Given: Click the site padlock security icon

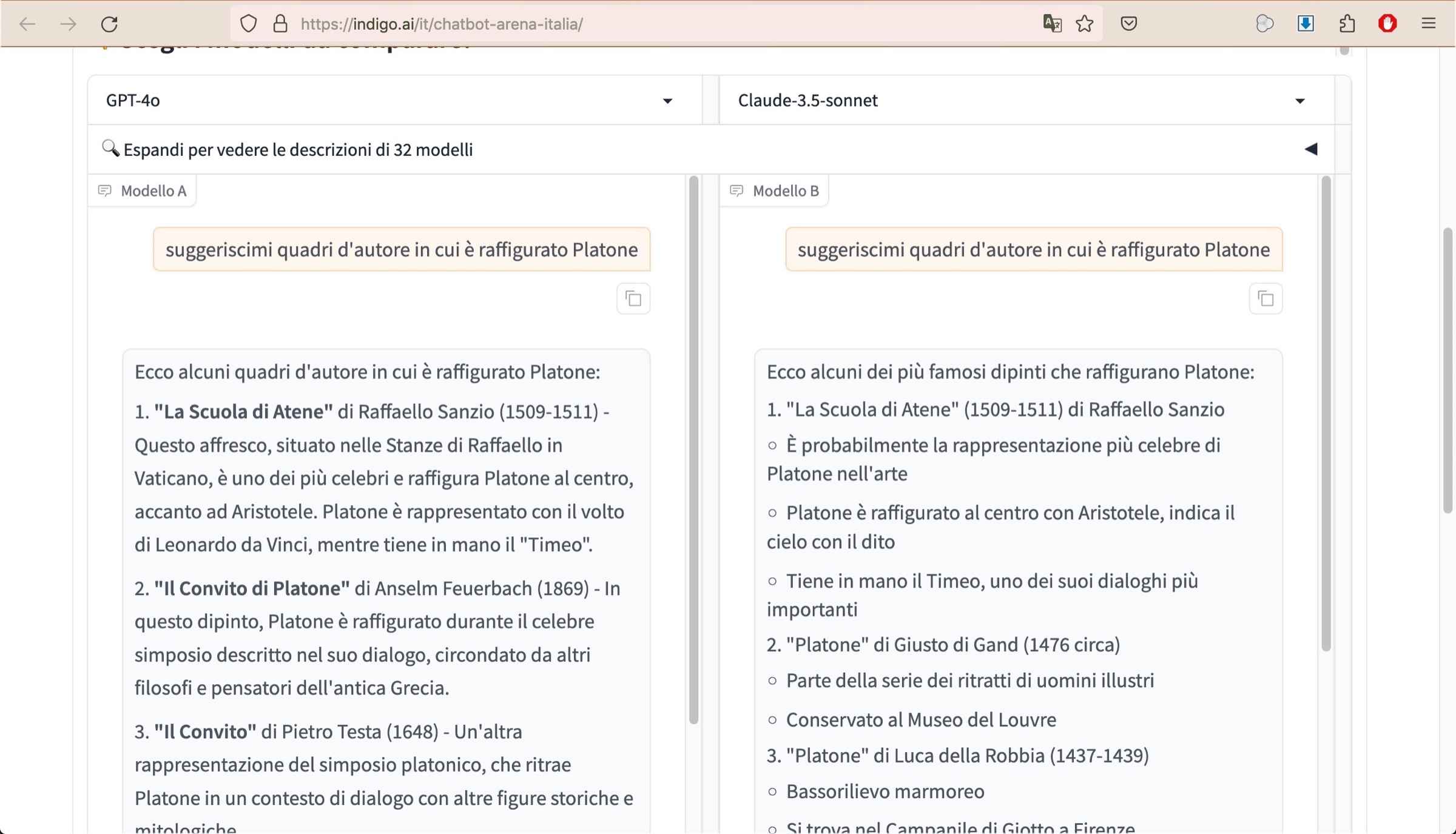Looking at the screenshot, I should pos(280,24).
